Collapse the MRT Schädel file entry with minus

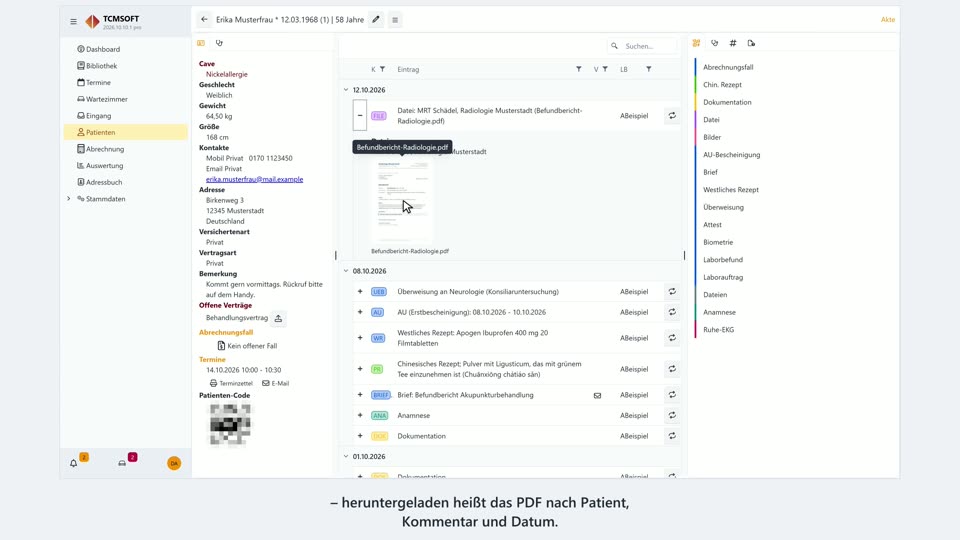(360, 116)
